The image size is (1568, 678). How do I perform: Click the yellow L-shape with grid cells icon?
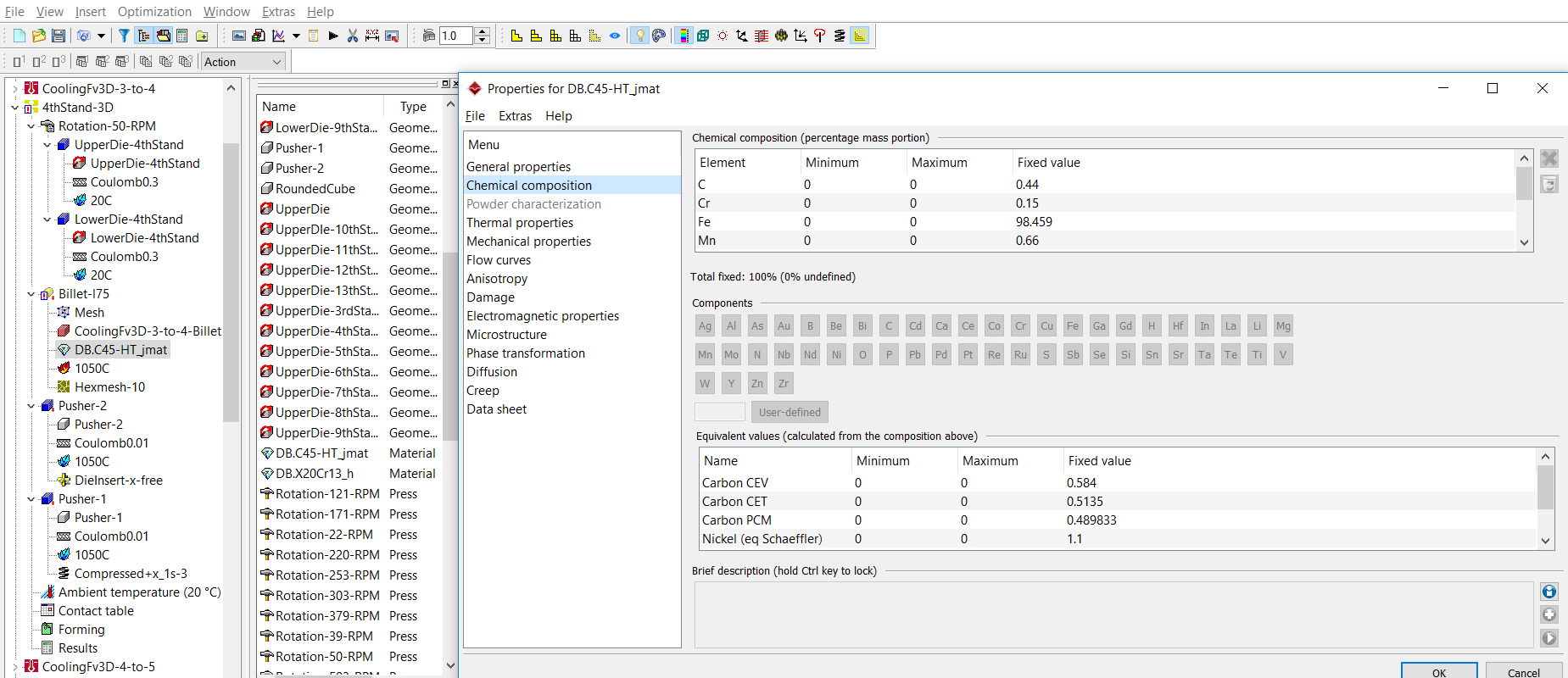[x=555, y=36]
